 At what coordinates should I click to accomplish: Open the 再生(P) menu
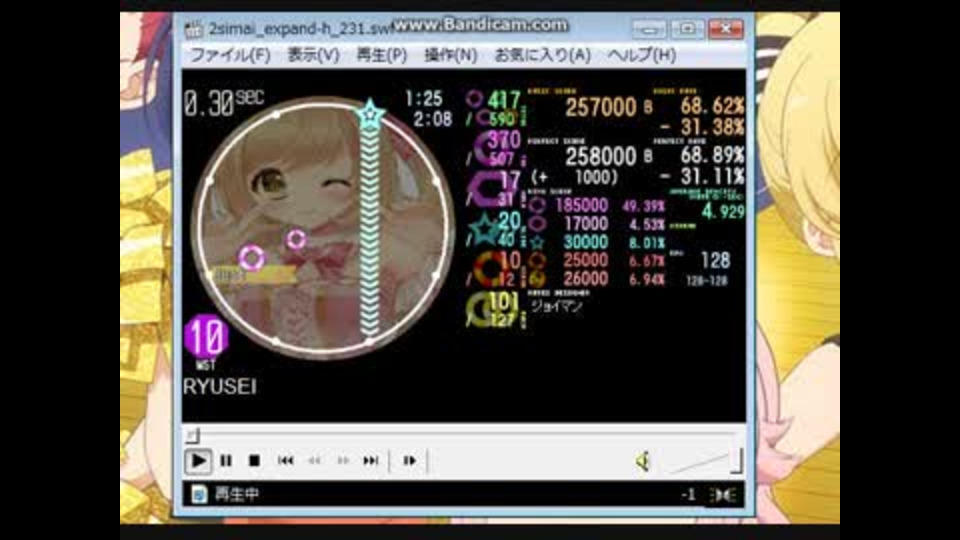(381, 55)
